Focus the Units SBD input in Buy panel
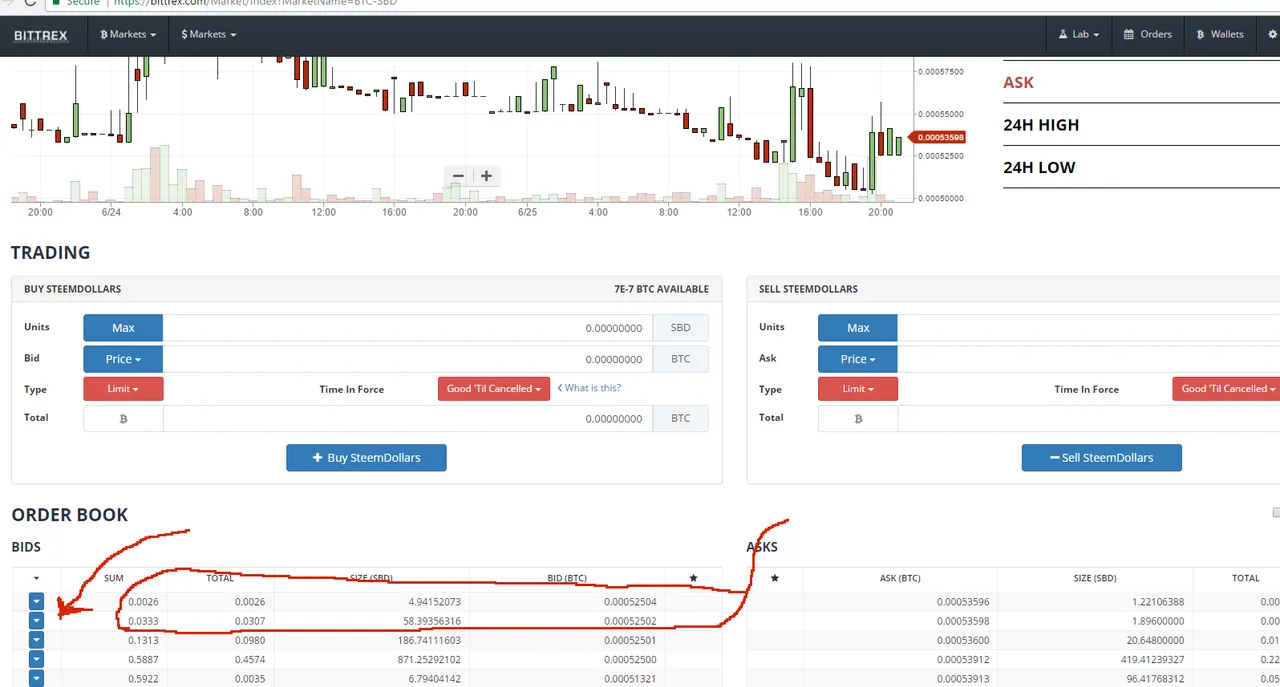 tap(408, 328)
